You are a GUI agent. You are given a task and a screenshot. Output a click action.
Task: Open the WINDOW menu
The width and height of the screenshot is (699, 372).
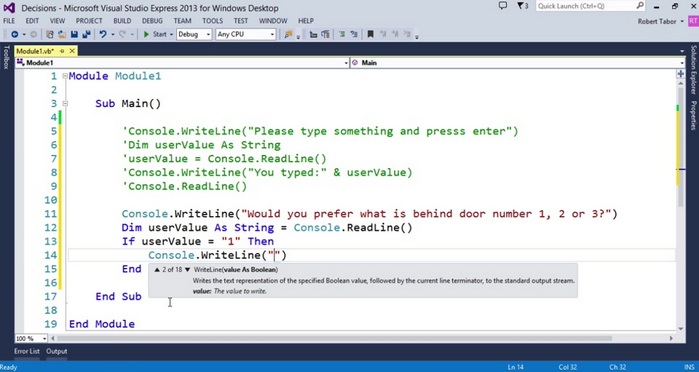point(273,21)
